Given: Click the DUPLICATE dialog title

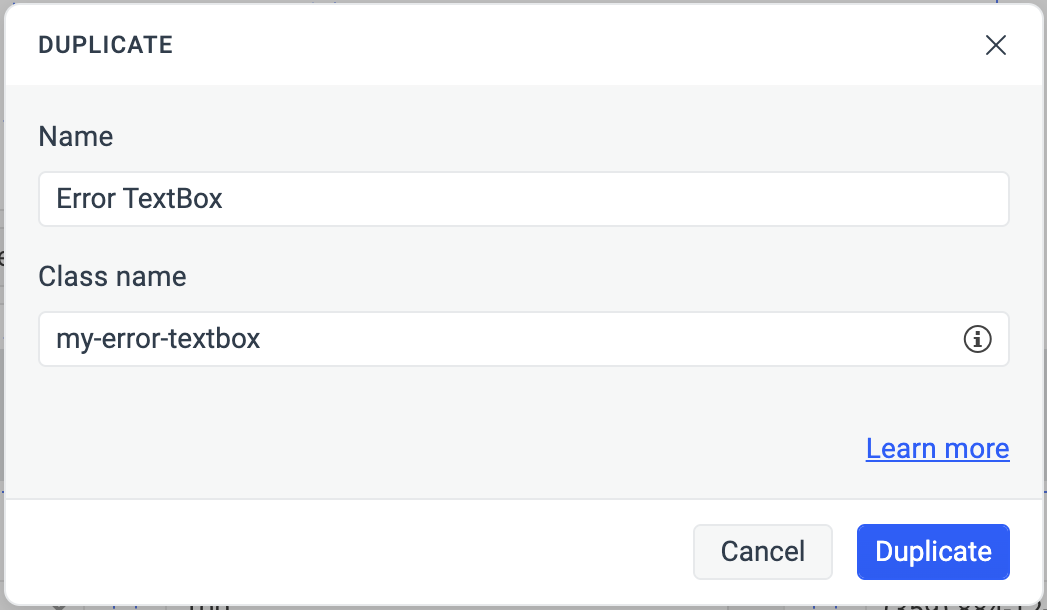Looking at the screenshot, I should coord(105,45).
